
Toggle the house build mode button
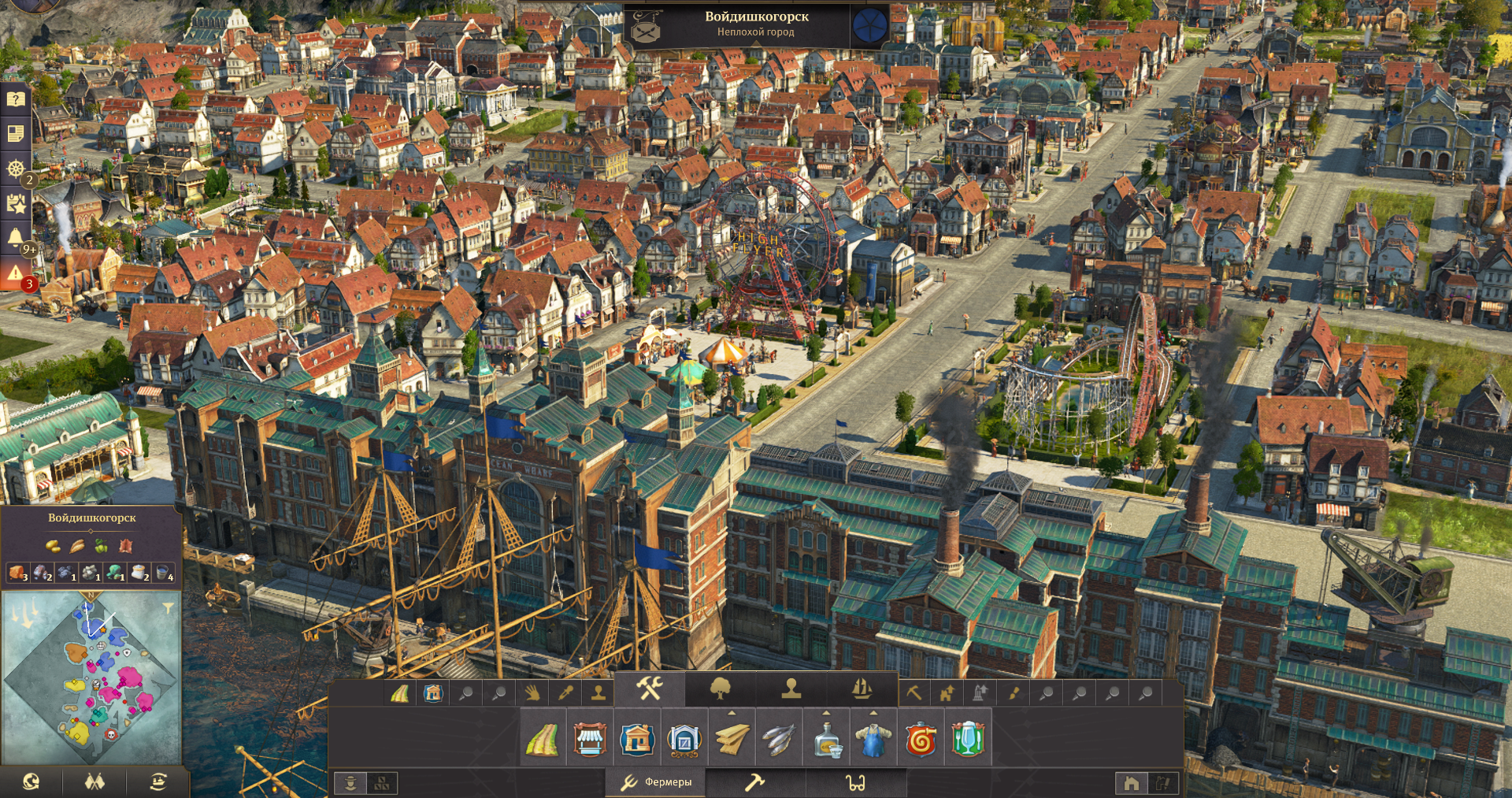pos(1132,783)
